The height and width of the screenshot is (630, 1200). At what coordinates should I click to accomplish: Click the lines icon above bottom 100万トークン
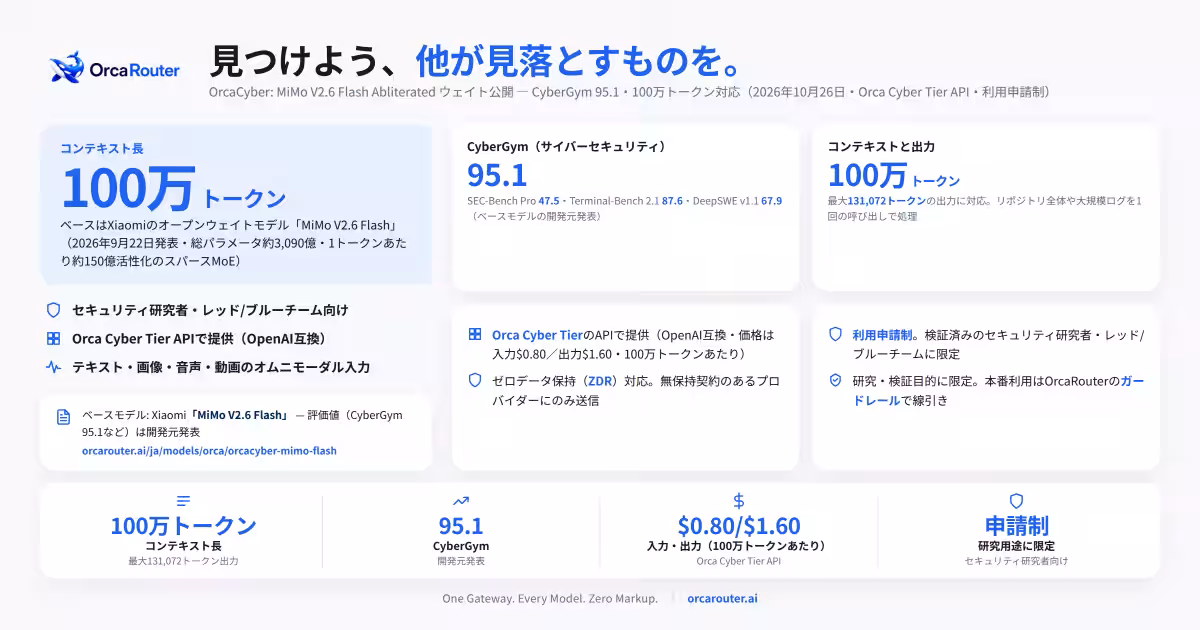[183, 501]
